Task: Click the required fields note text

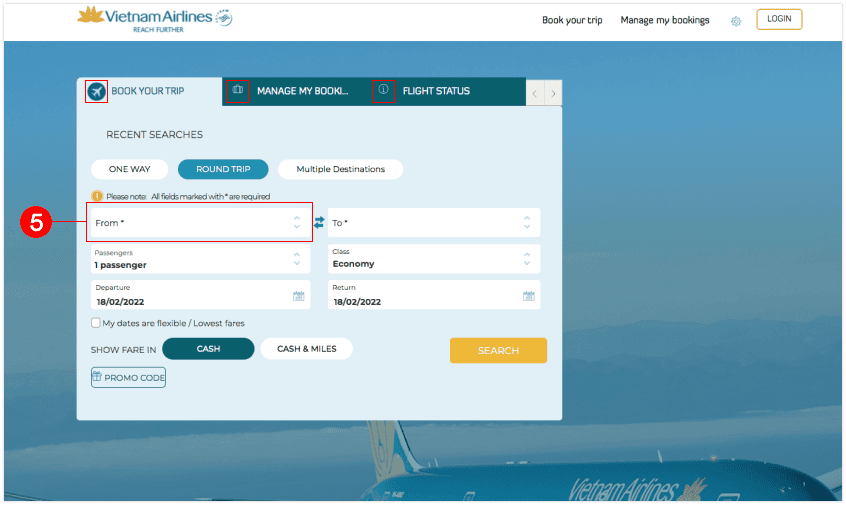Action: click(188, 196)
